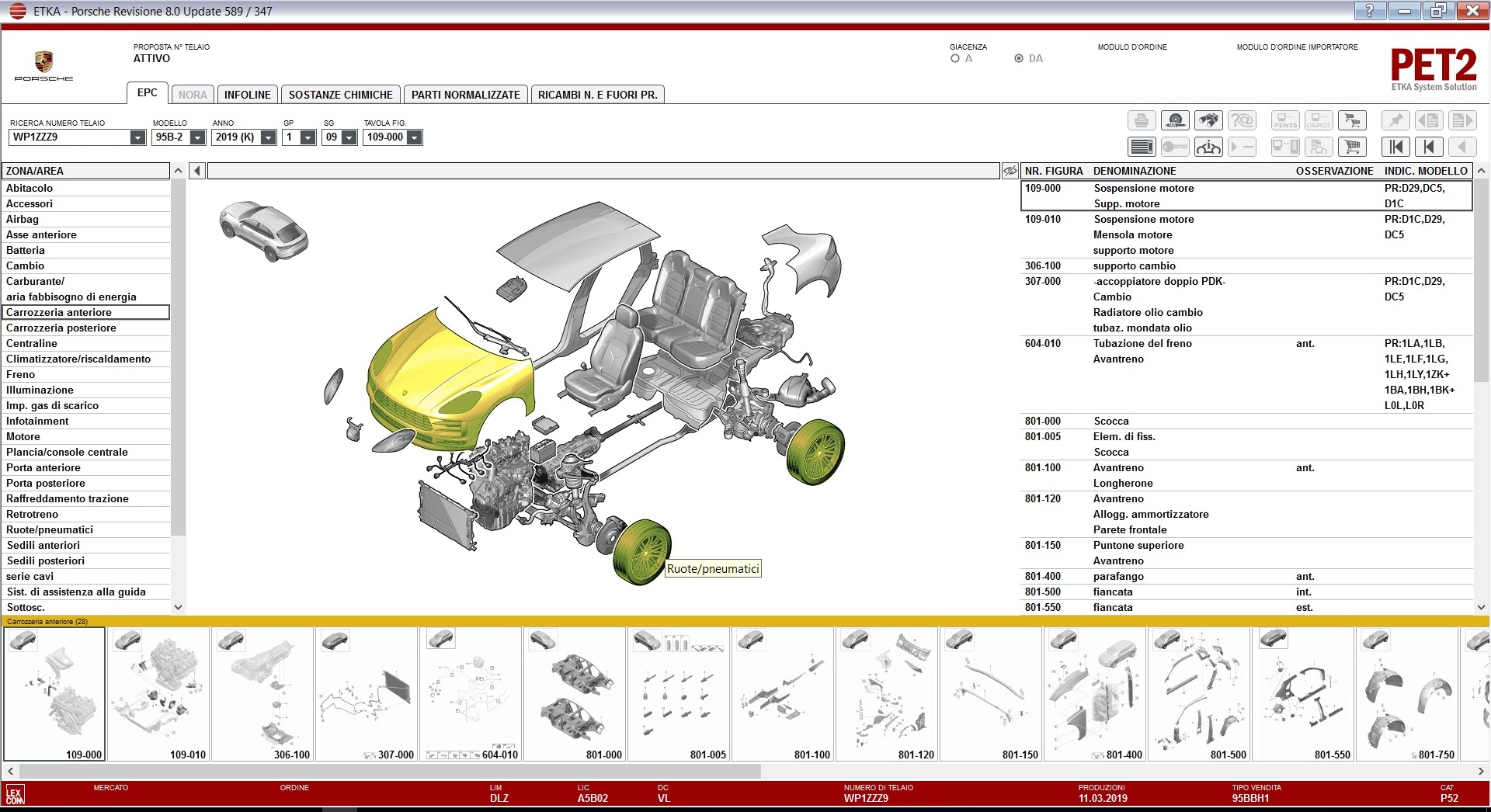Click the horizontal scrollbar under the thumbnails
This screenshot has width=1491, height=812.
click(x=390, y=771)
